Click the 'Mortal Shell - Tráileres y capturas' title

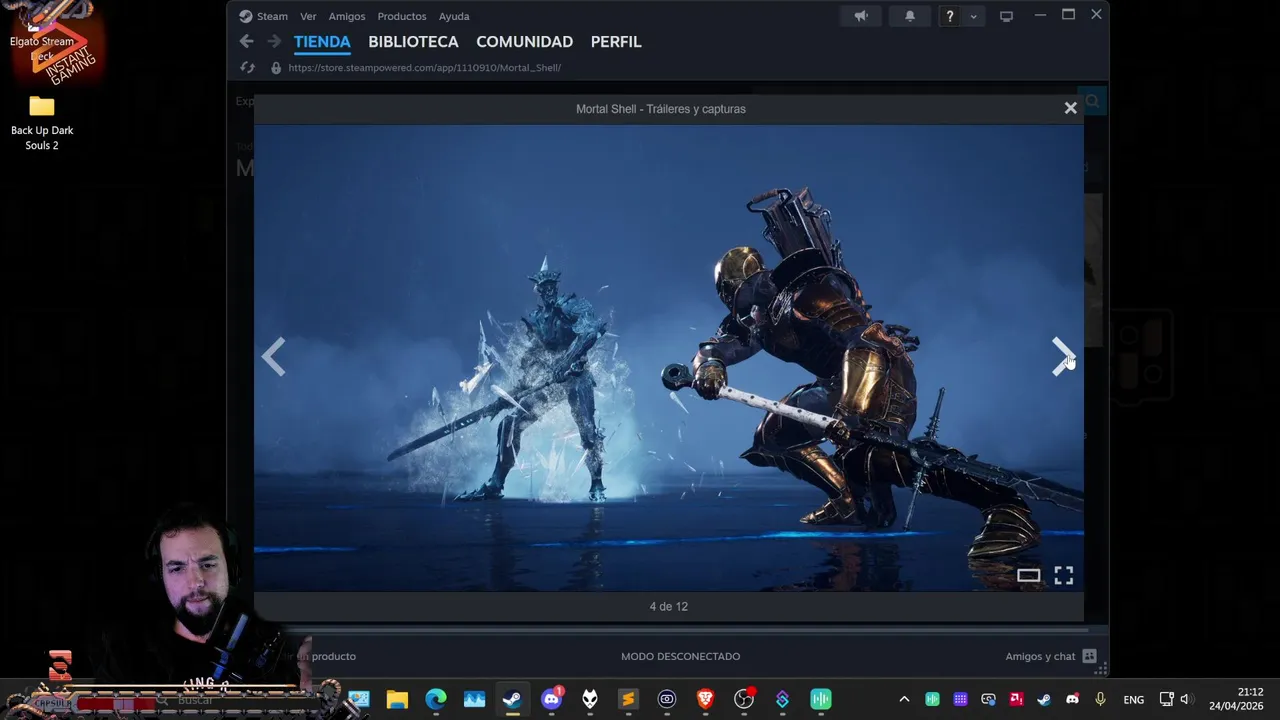click(660, 109)
